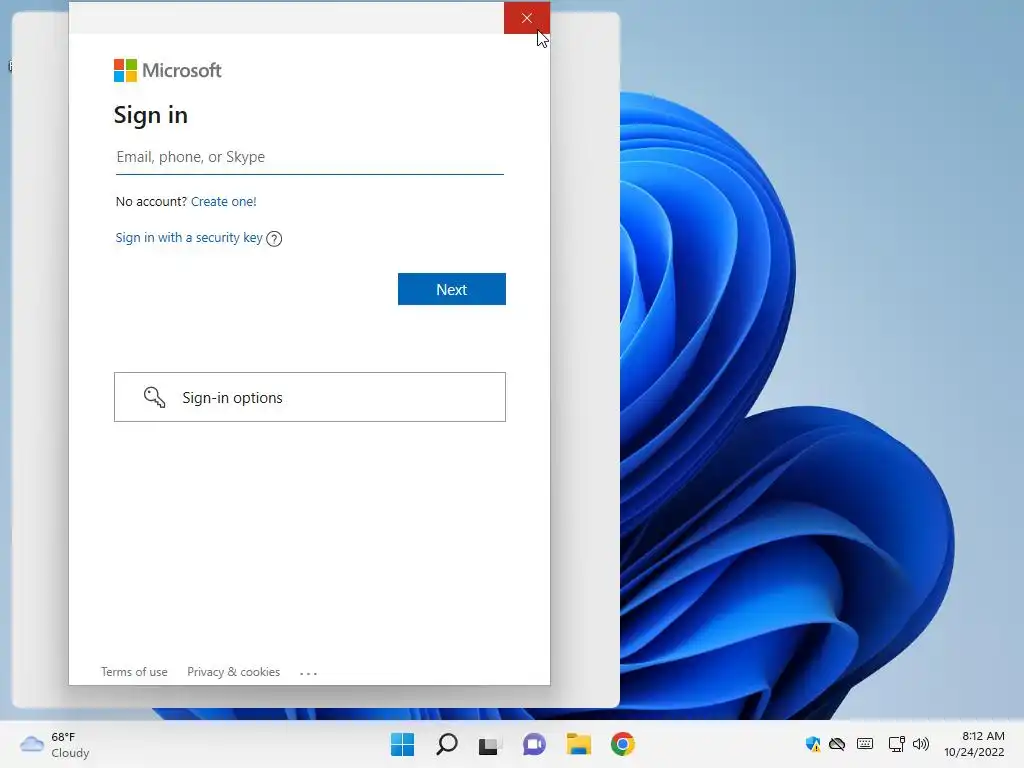Click the key icon in Sign-in options

click(155, 397)
